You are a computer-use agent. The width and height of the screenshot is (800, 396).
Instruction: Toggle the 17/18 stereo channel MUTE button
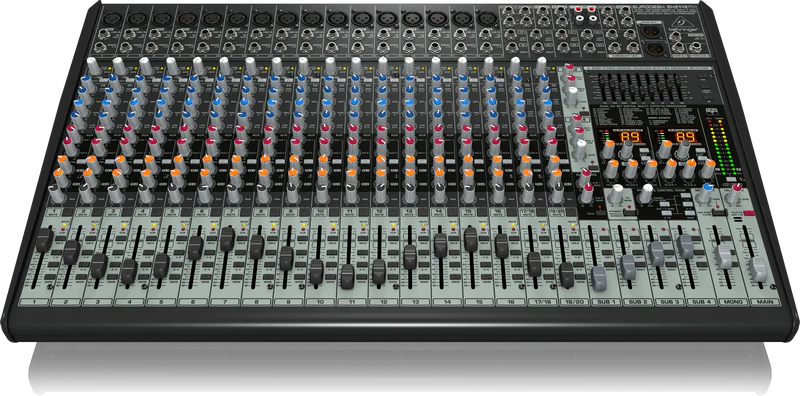pos(528,211)
